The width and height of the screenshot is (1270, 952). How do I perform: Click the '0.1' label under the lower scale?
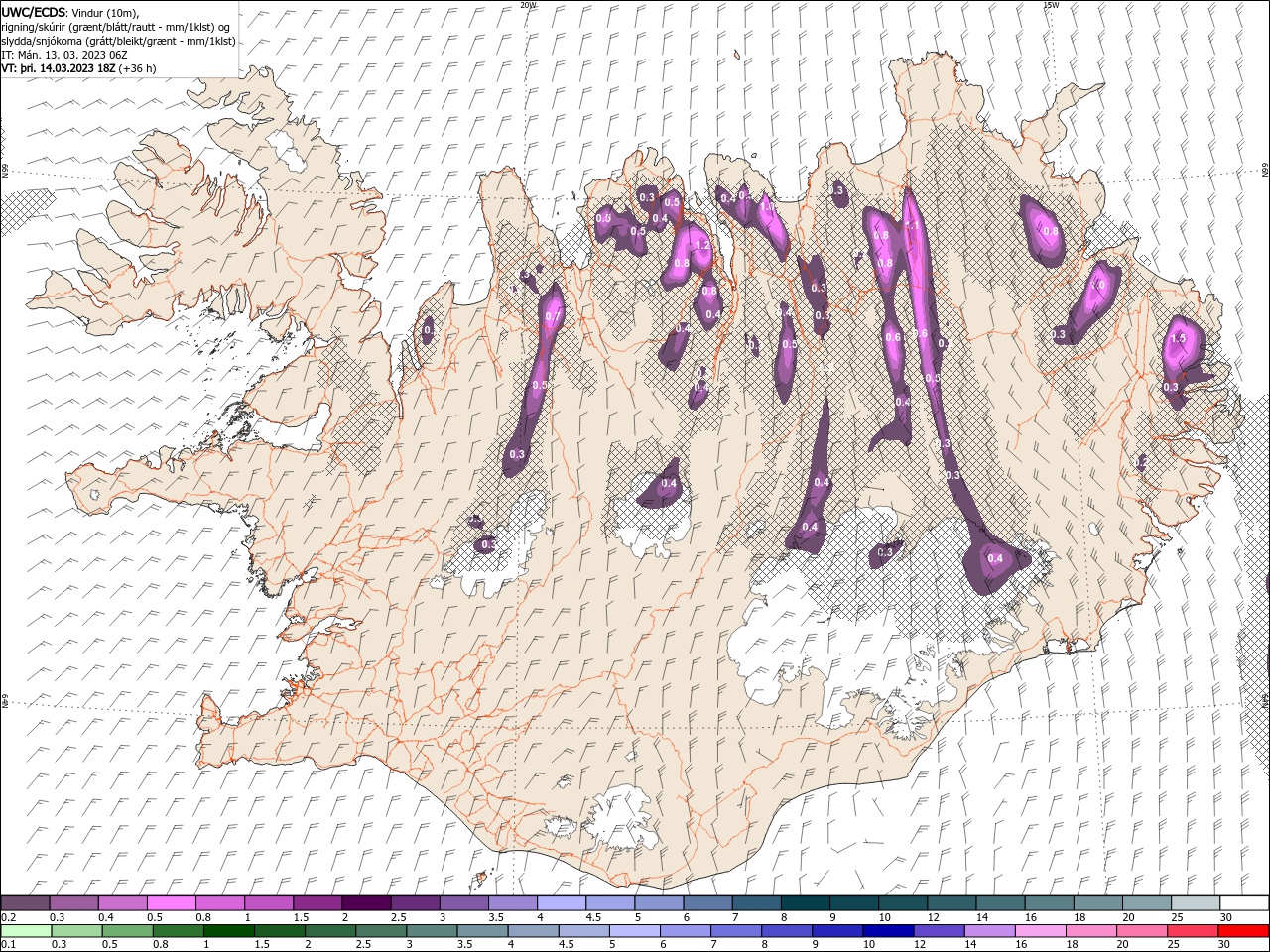tap(7, 945)
